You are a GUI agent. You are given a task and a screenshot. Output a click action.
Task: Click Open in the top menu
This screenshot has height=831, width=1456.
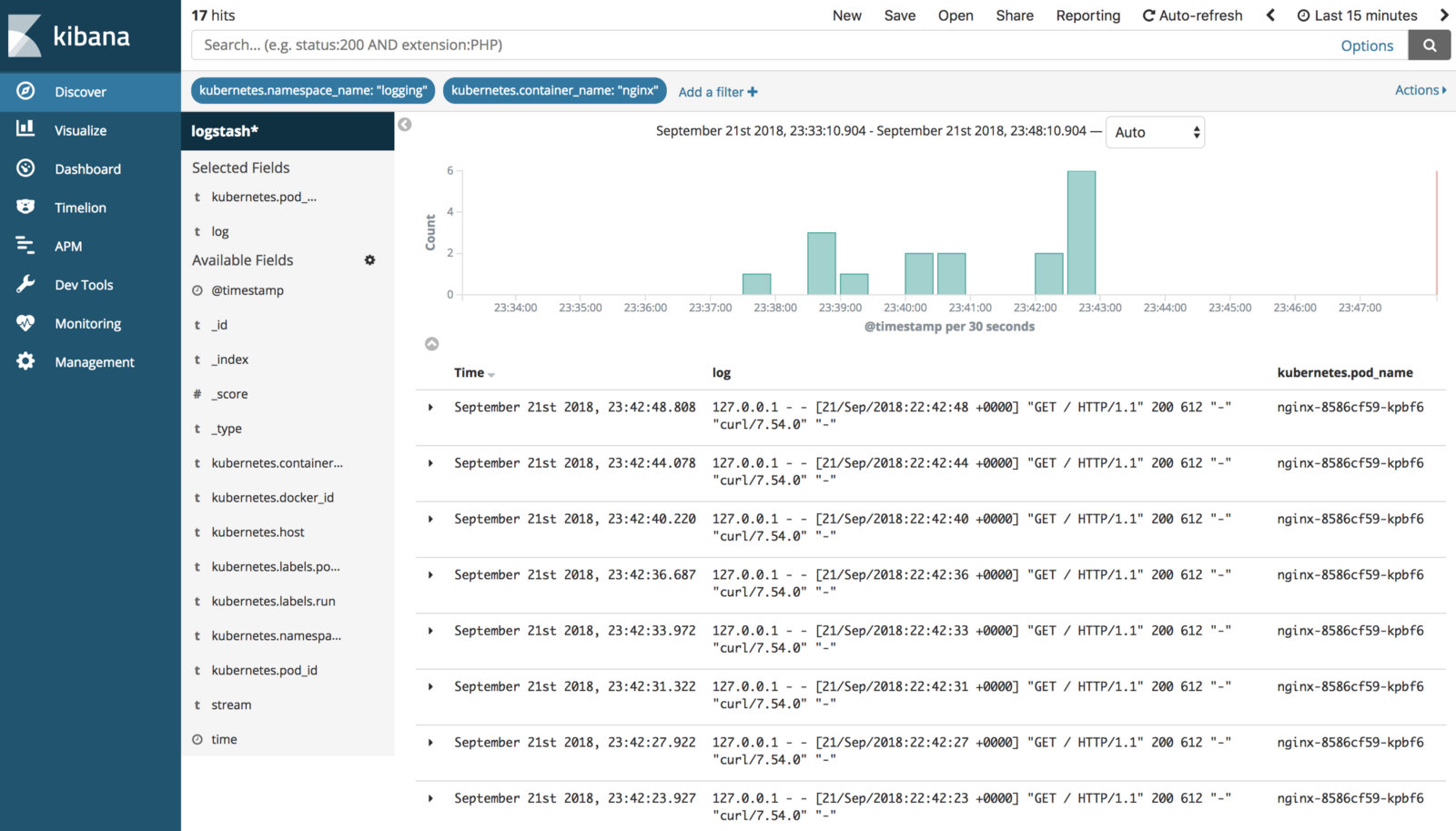tap(955, 15)
